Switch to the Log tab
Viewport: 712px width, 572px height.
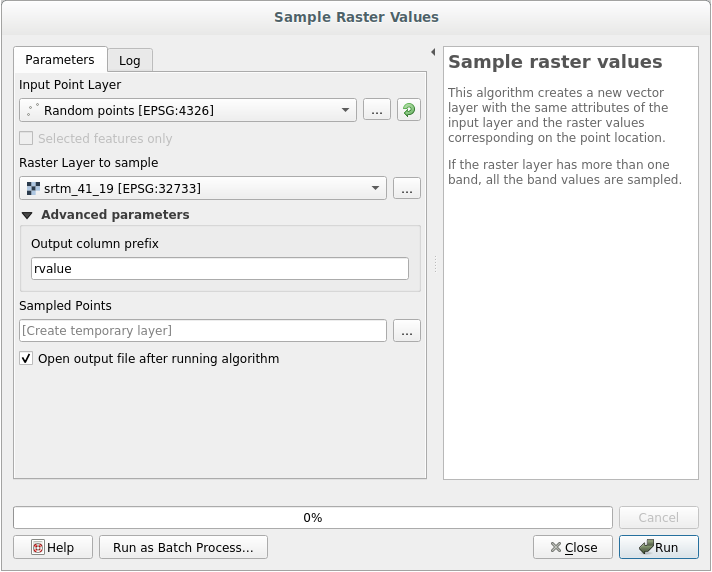130,60
